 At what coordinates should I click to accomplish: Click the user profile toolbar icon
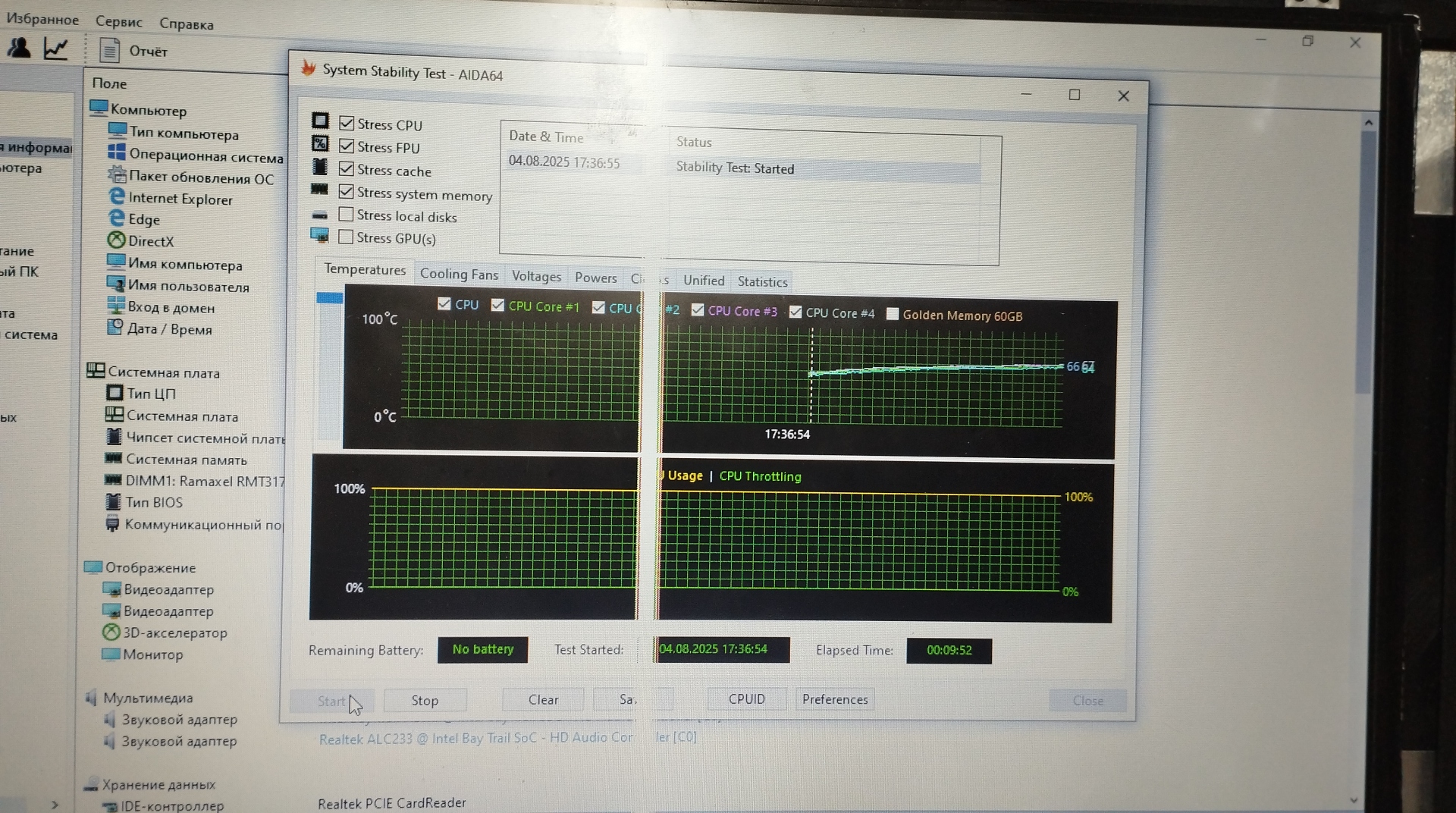pyautogui.click(x=19, y=49)
